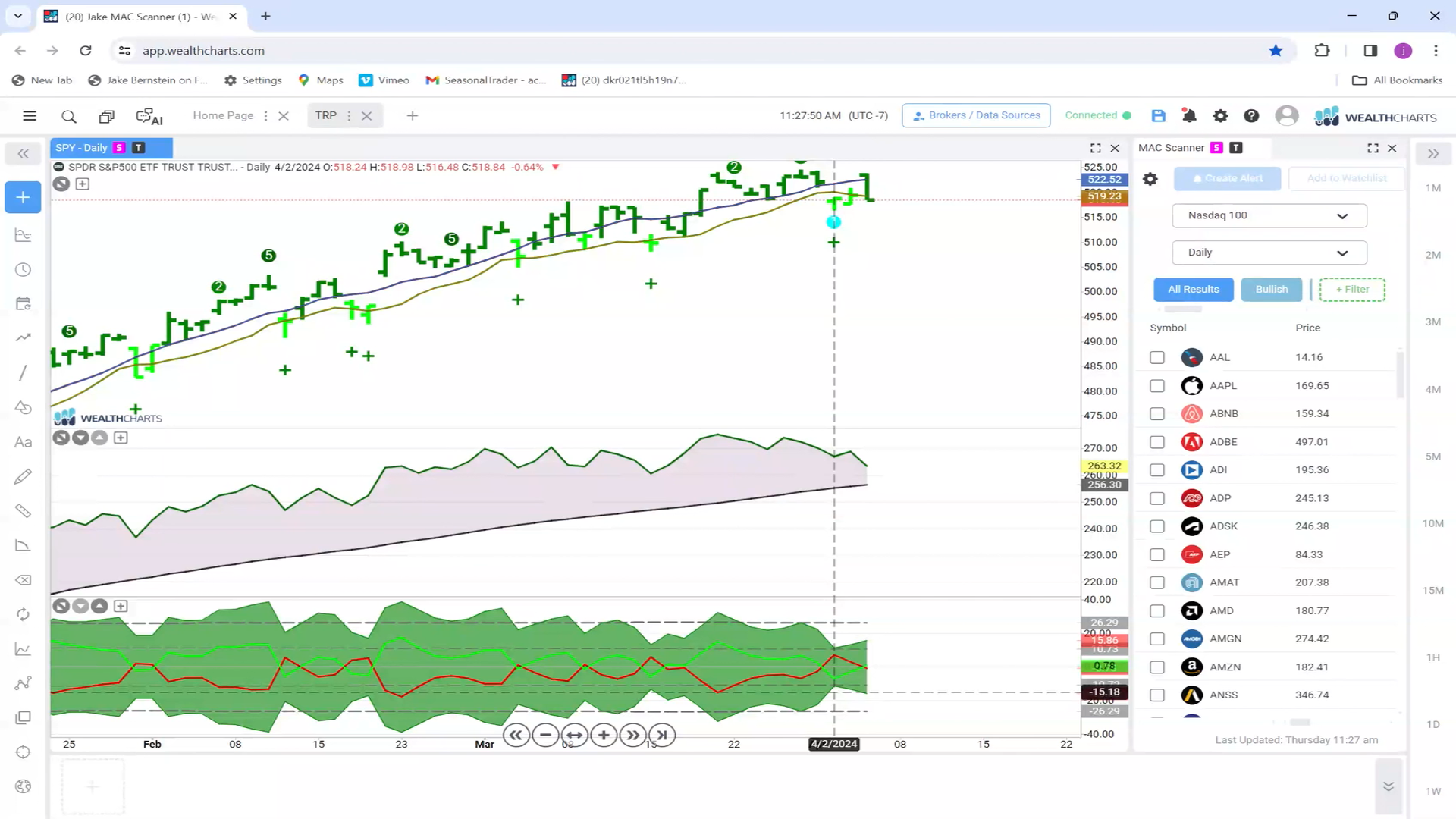Zoom out chart with minus control
Viewport: 1456px width, 819px height.
[545, 735]
